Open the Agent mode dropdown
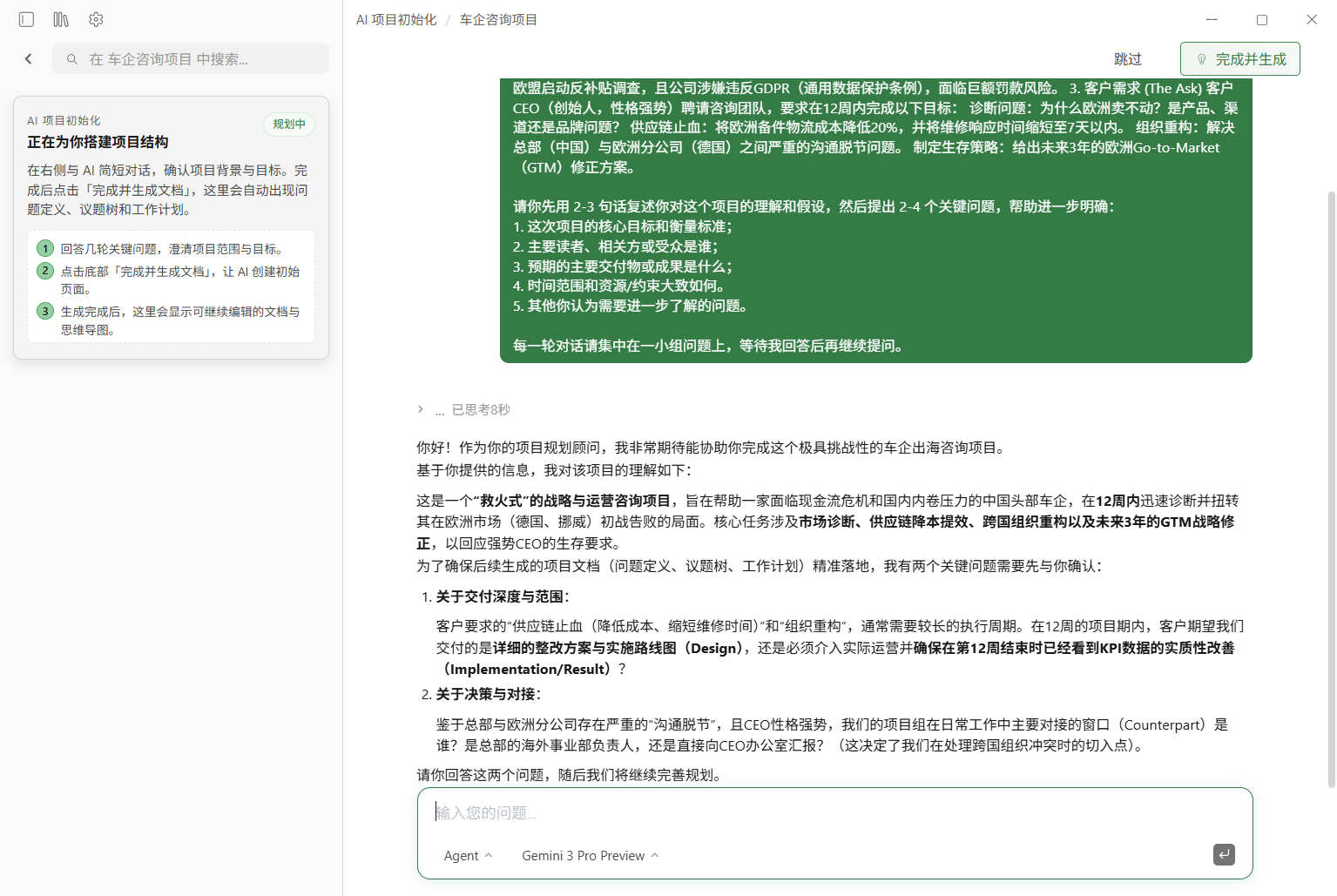Viewport: 1337px width, 896px height. pos(467,855)
